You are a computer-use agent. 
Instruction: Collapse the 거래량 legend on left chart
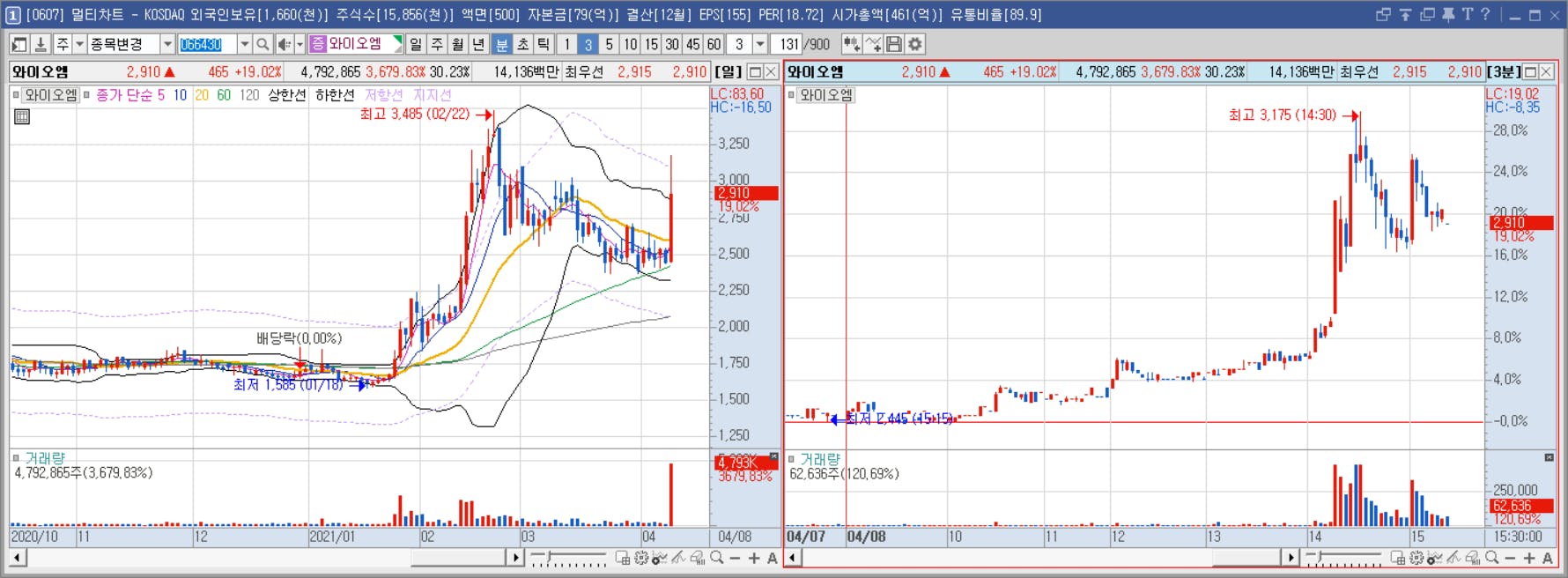pyautogui.click(x=17, y=458)
